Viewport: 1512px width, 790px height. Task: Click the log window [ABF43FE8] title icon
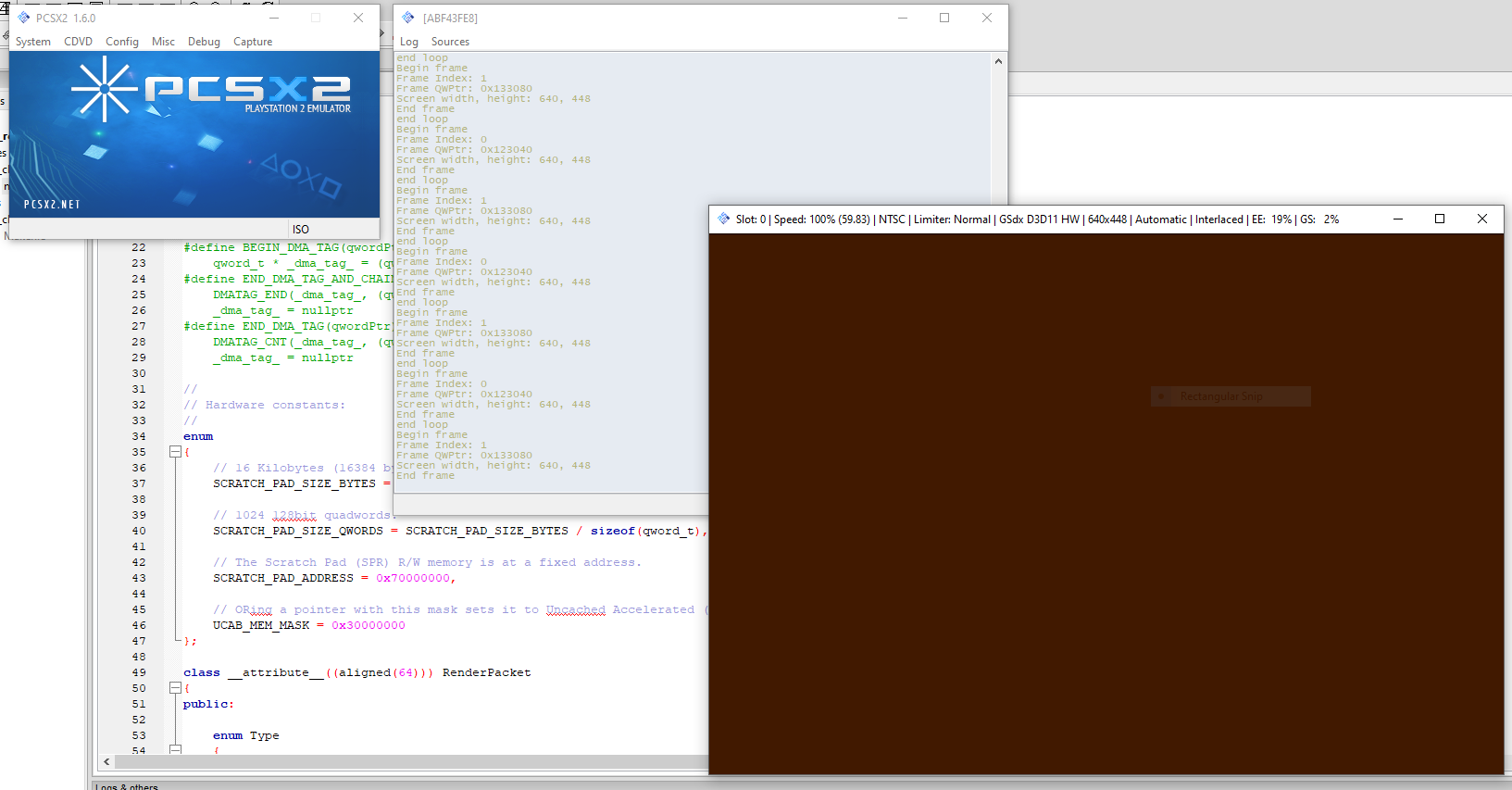[x=408, y=18]
